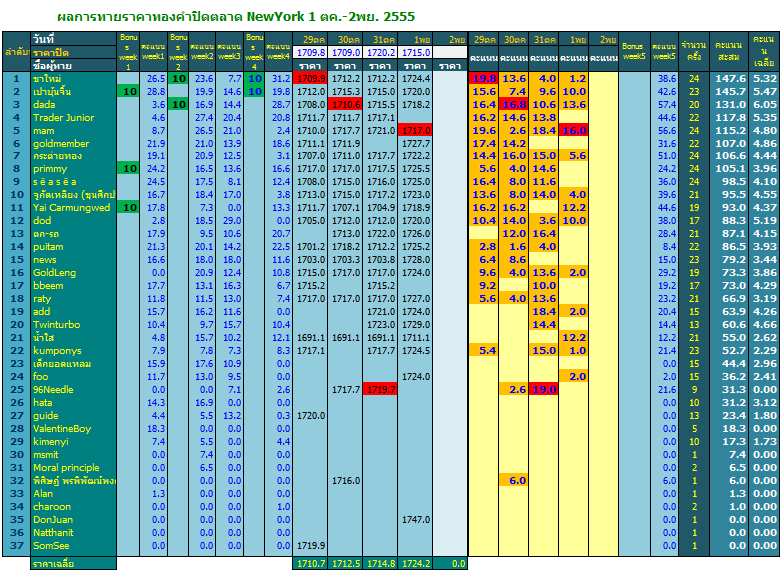The width and height of the screenshot is (783, 573).
Task: Select player name SomSee
Action: [x=51, y=546]
